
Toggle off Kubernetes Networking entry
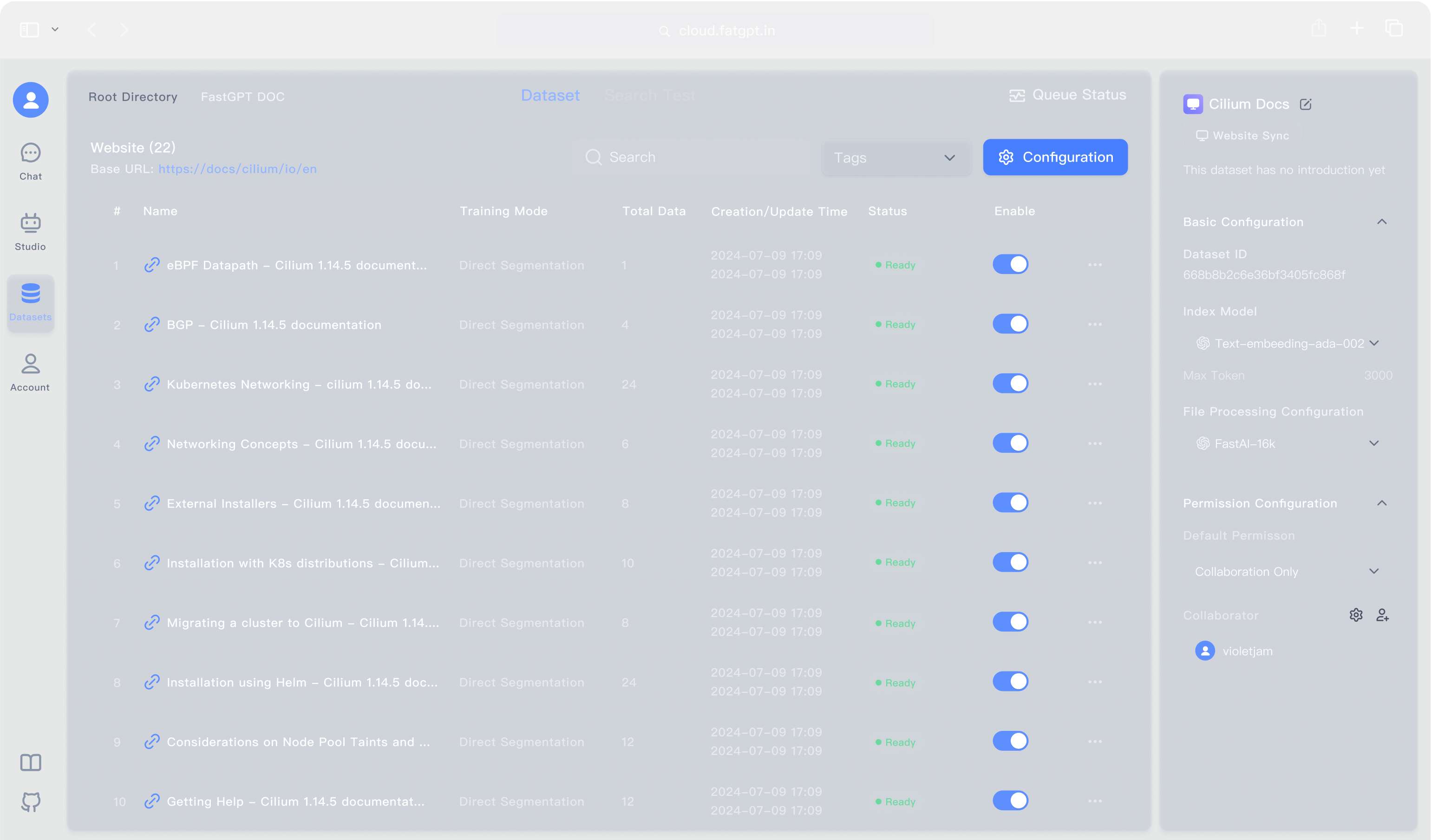[x=1010, y=384]
